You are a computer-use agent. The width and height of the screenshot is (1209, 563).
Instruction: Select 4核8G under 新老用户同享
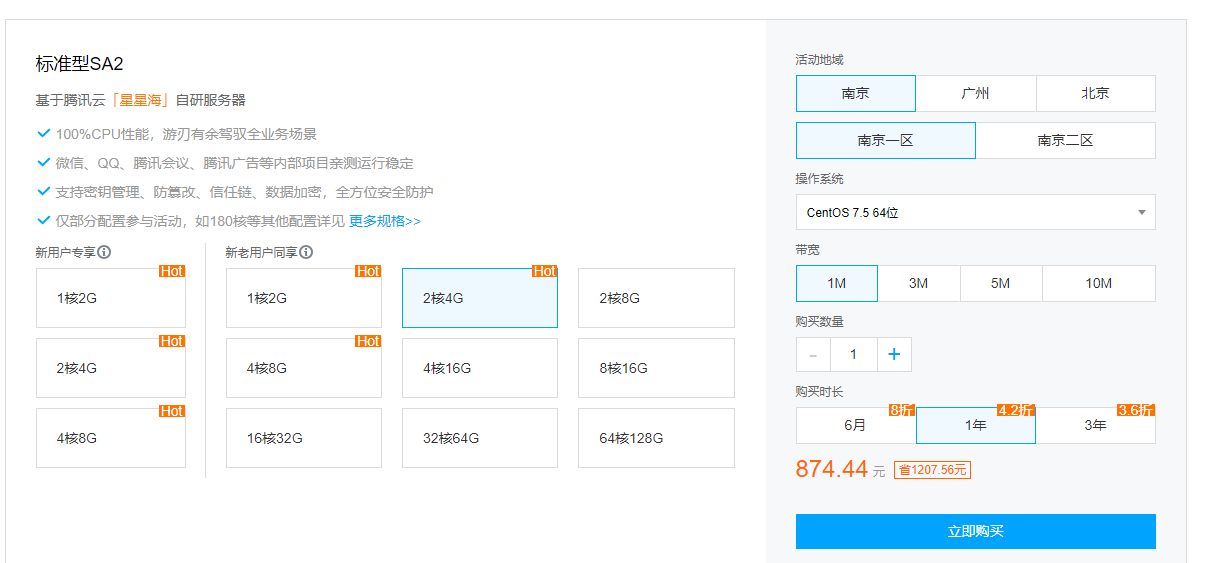point(304,368)
